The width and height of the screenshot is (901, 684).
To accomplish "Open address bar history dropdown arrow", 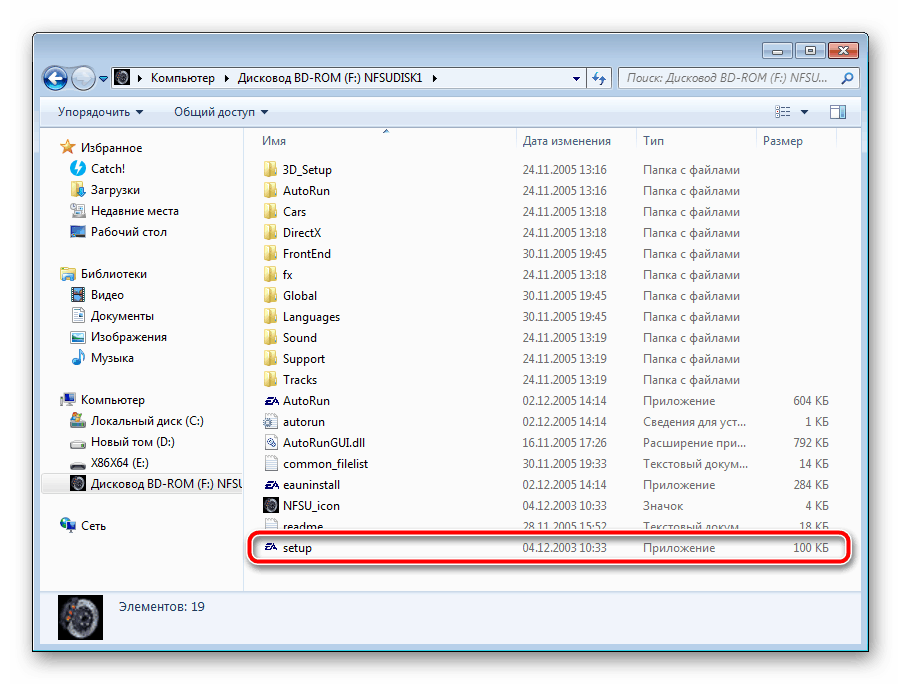I will coord(576,78).
